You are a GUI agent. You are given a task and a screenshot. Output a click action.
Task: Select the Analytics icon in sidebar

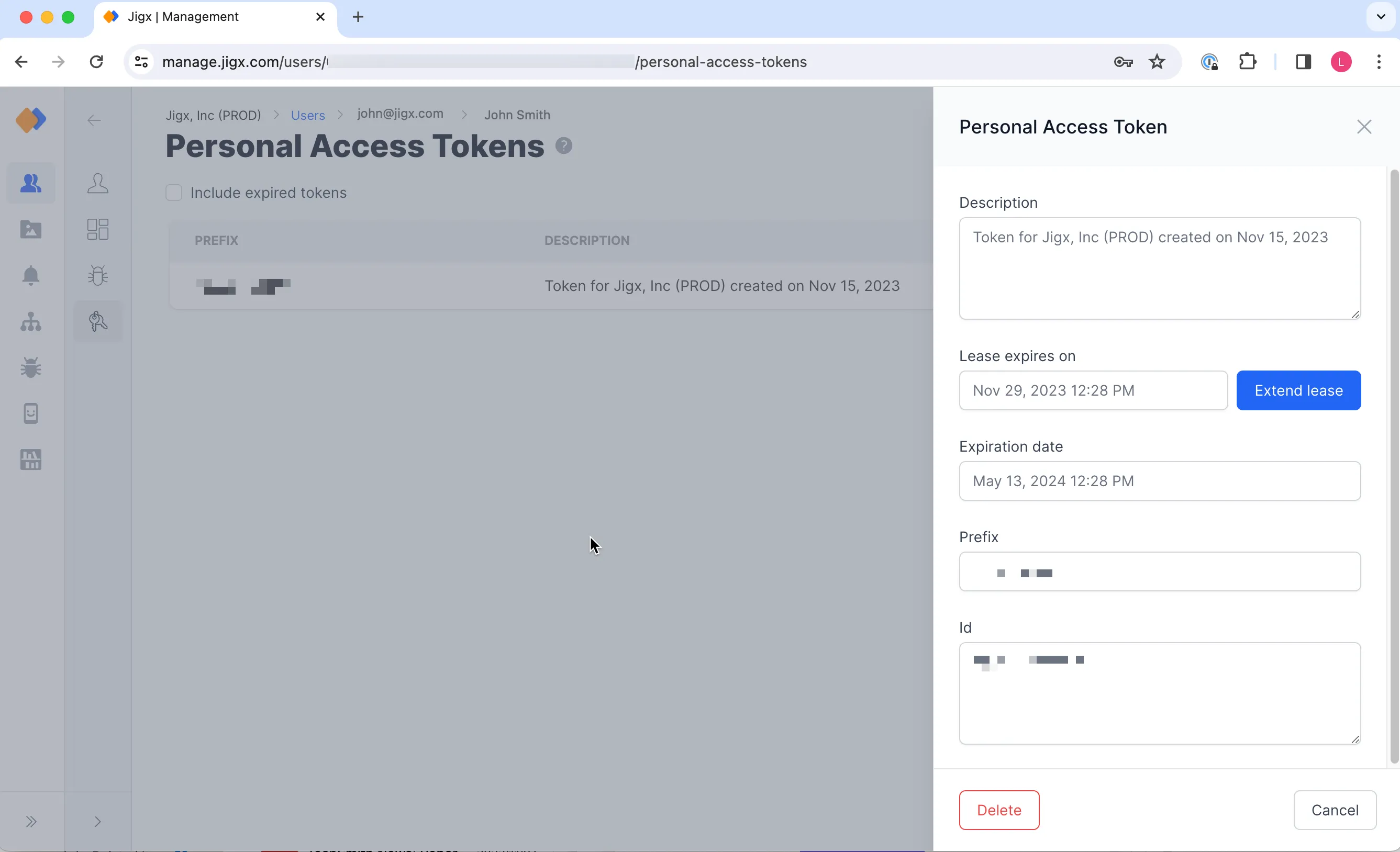tap(30, 460)
